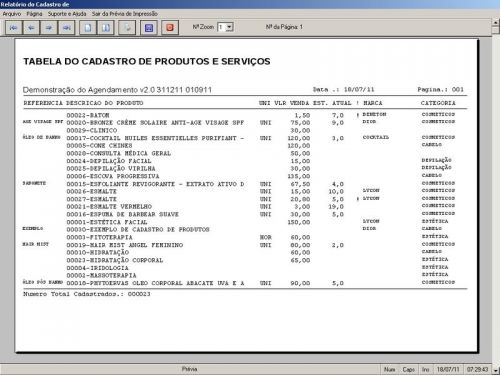Click the MARCA column header
The width and height of the screenshot is (500, 375).
[x=373, y=103]
